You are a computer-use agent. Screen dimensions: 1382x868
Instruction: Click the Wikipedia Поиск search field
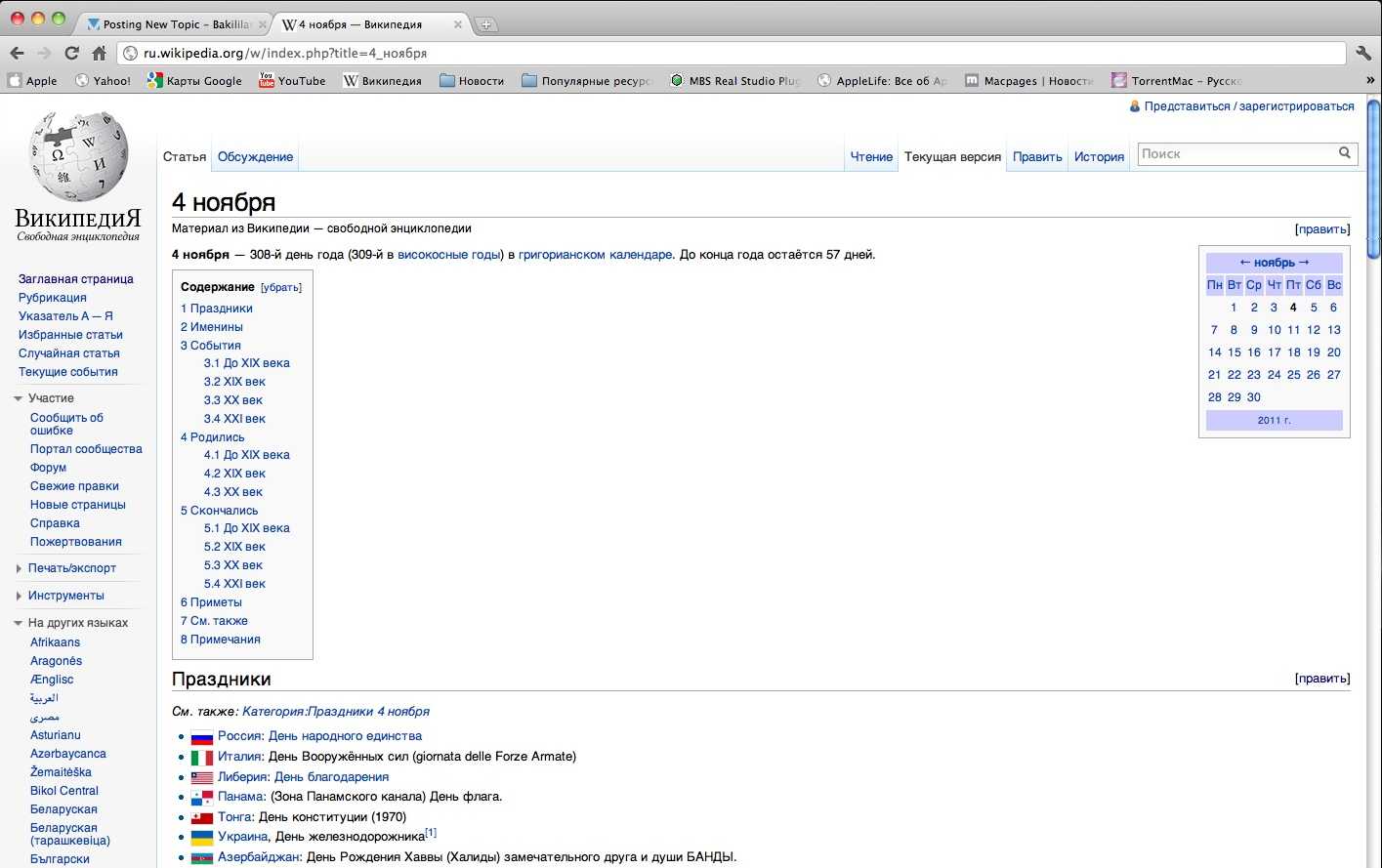[x=1235, y=154]
